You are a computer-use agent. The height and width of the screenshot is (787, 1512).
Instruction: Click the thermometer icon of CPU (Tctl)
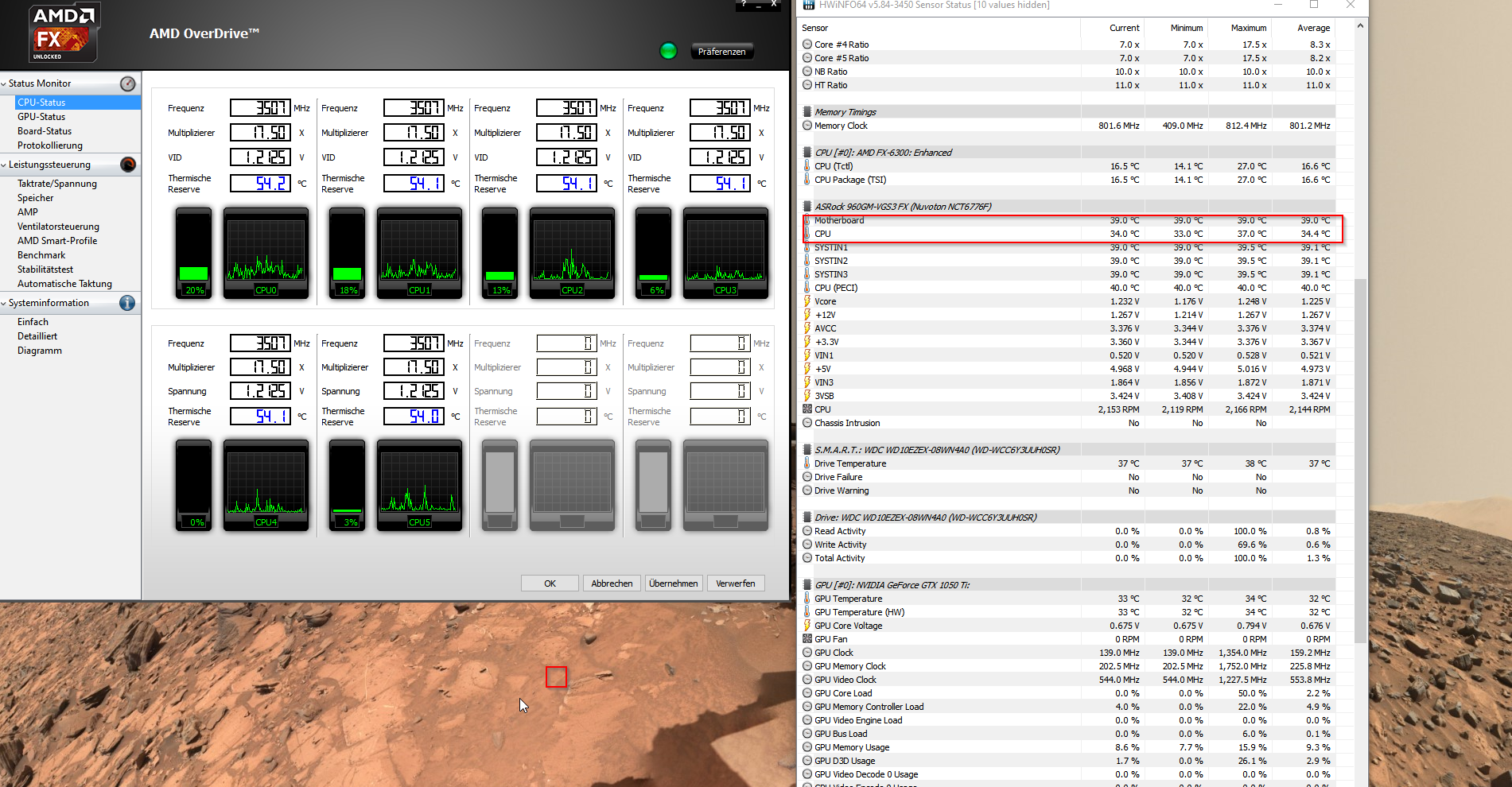point(807,166)
